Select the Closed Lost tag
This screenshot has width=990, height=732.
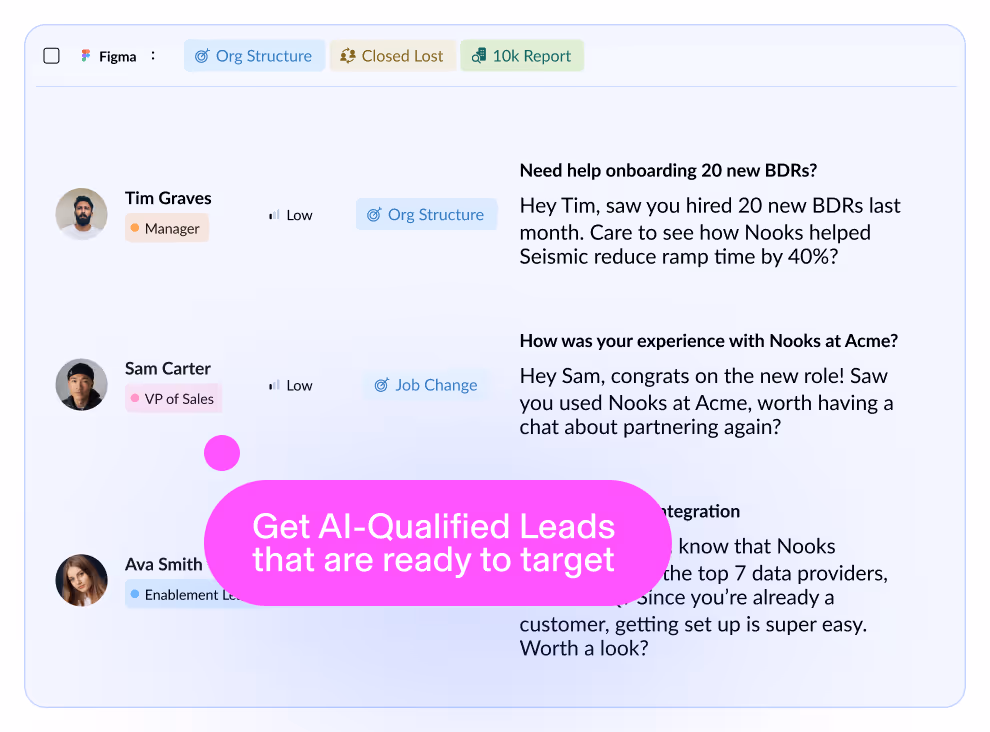coord(393,56)
